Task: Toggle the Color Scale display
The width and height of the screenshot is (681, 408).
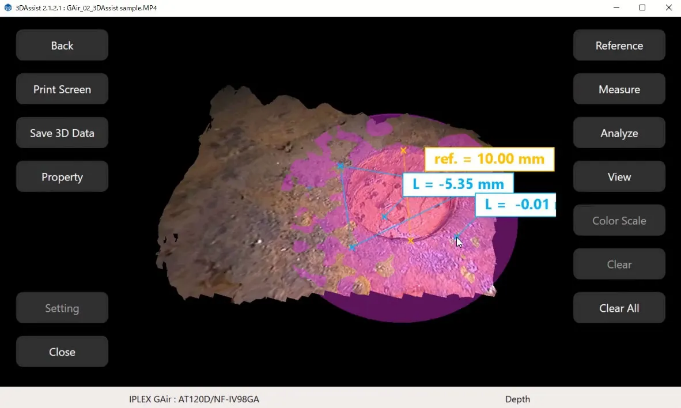Action: (x=619, y=221)
